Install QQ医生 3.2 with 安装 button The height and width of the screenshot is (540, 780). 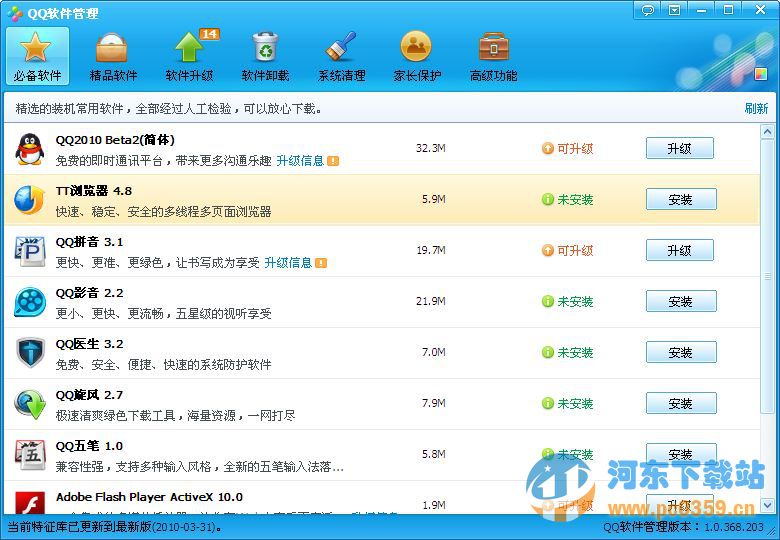click(x=681, y=352)
